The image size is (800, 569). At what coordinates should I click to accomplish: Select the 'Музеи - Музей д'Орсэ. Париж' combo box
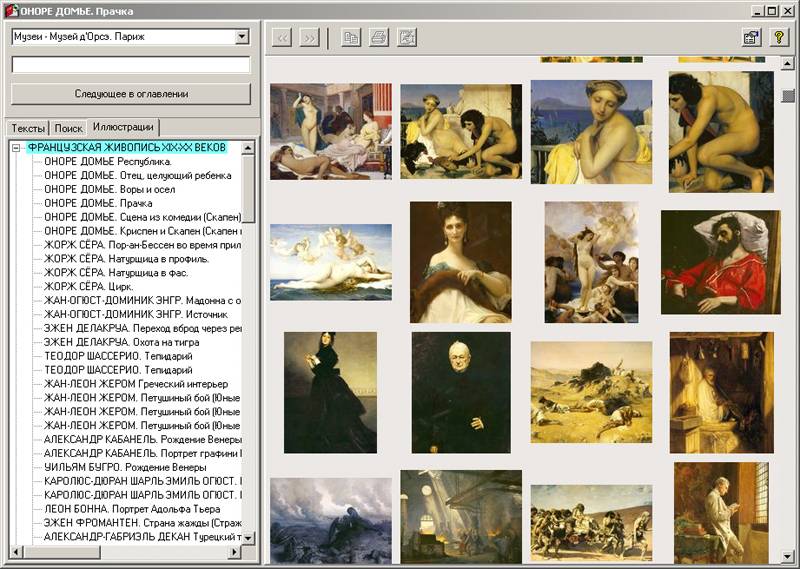click(131, 36)
